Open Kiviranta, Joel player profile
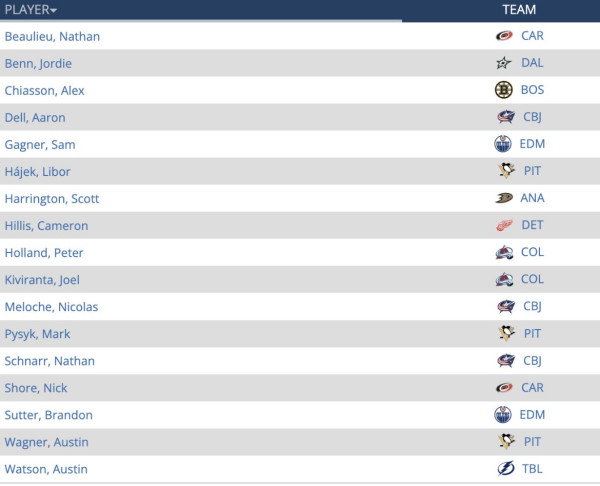Viewport: 600px width, 486px height. [x=44, y=280]
